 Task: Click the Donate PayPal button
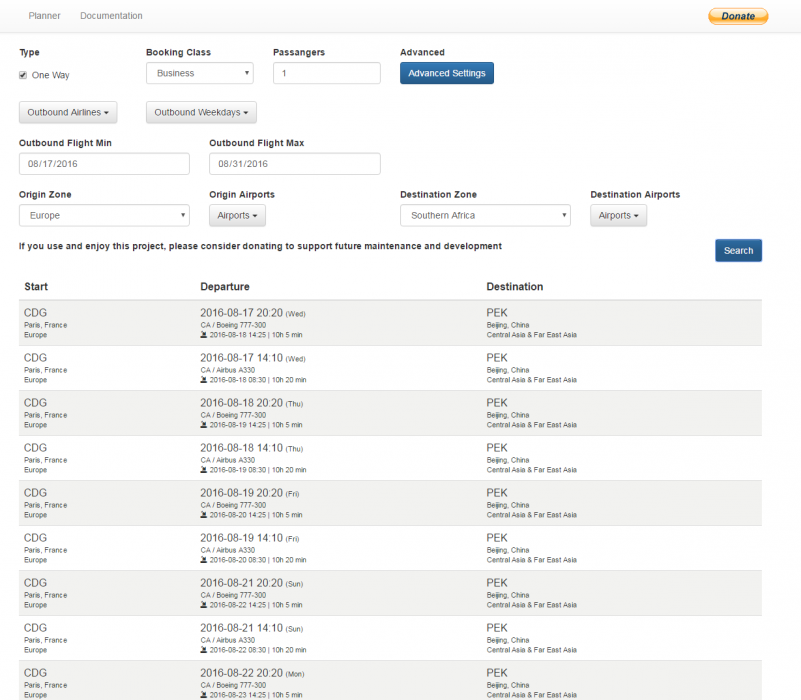[x=738, y=16]
